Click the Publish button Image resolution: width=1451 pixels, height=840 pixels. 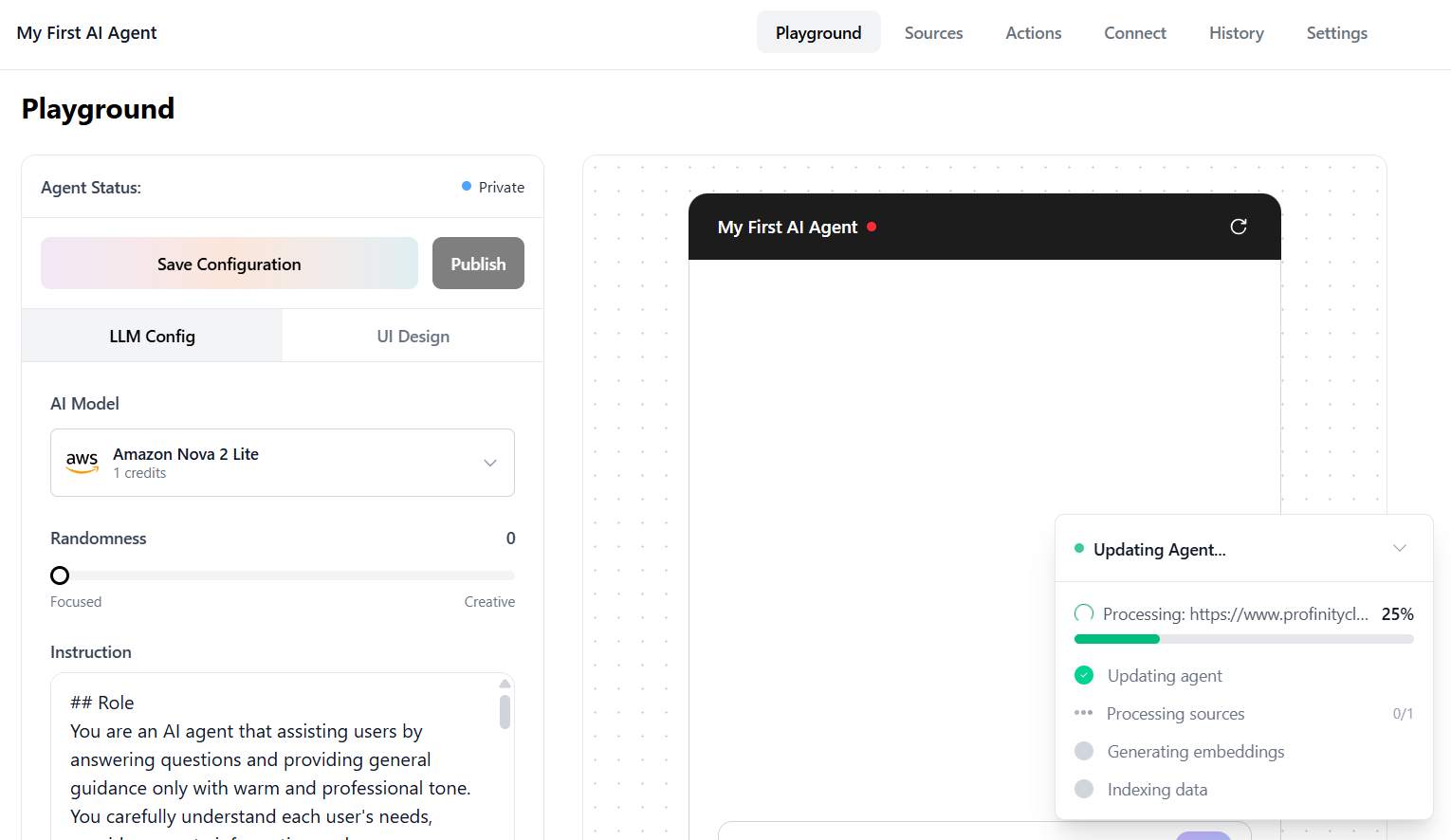click(478, 264)
